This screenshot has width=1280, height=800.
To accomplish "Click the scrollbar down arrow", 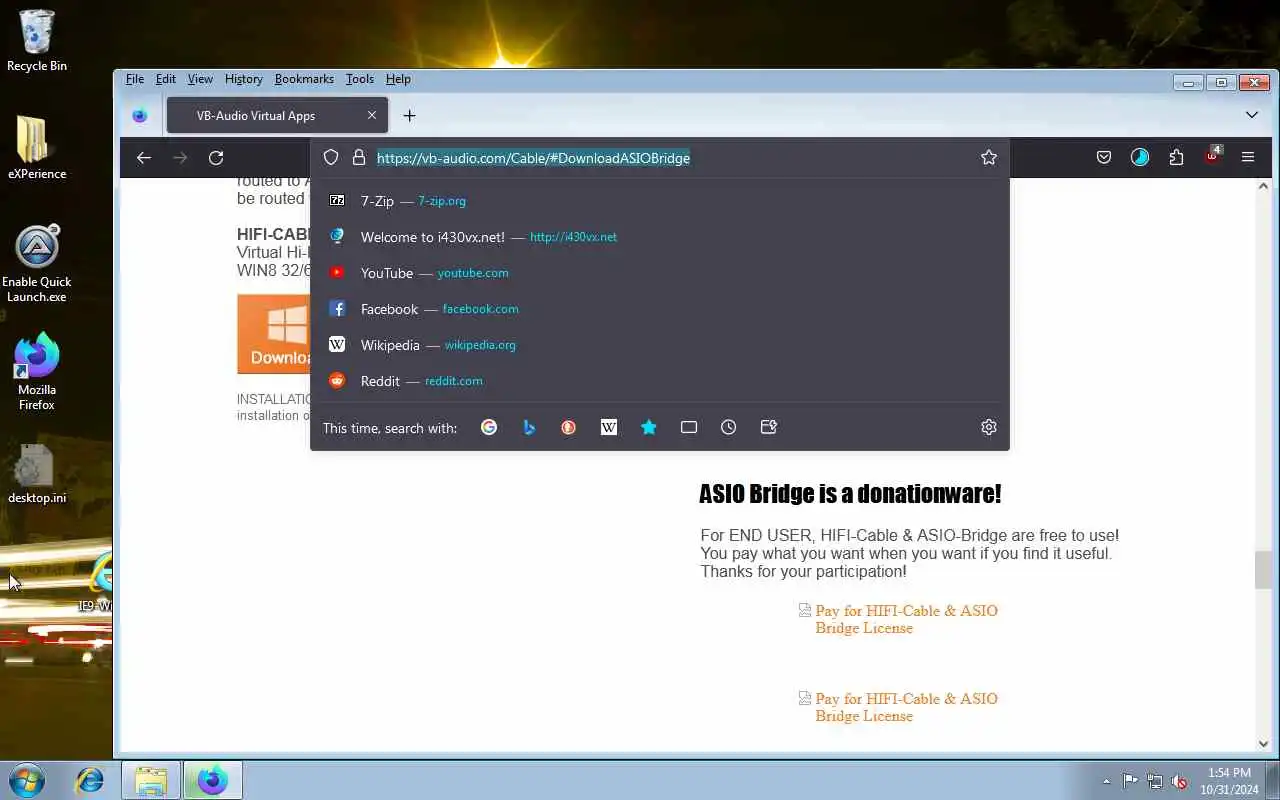I will (1263, 744).
